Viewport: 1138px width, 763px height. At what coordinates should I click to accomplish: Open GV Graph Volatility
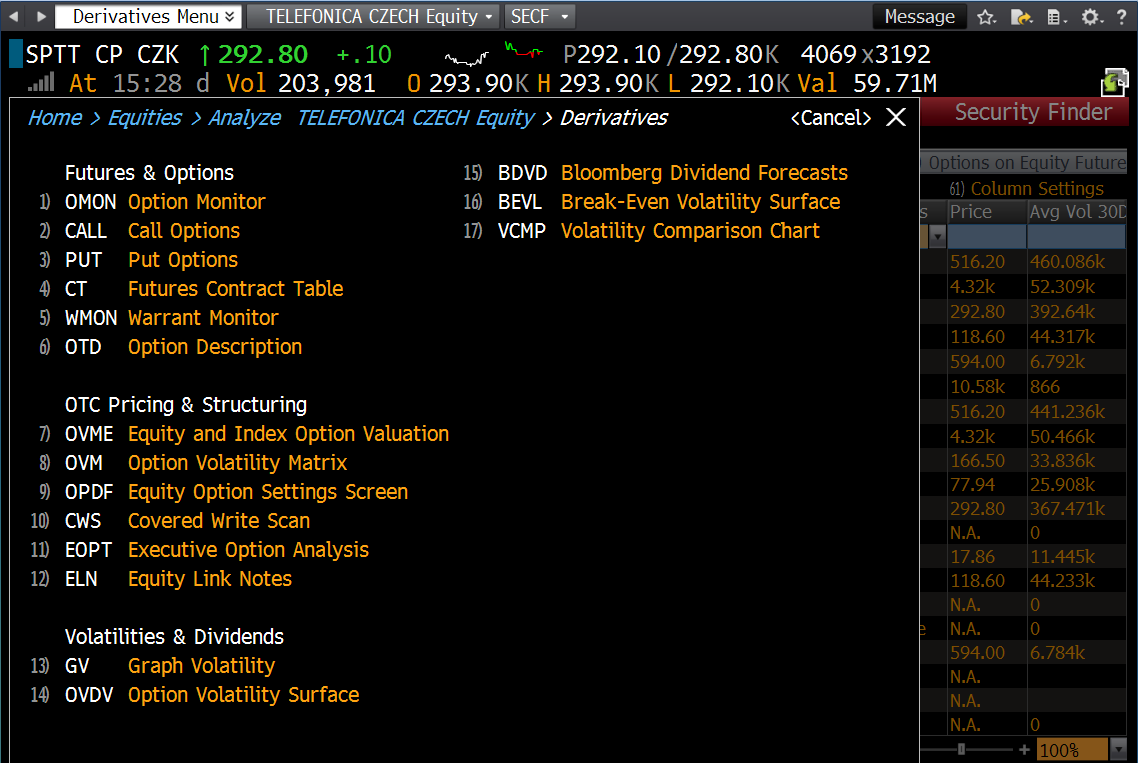coord(170,666)
